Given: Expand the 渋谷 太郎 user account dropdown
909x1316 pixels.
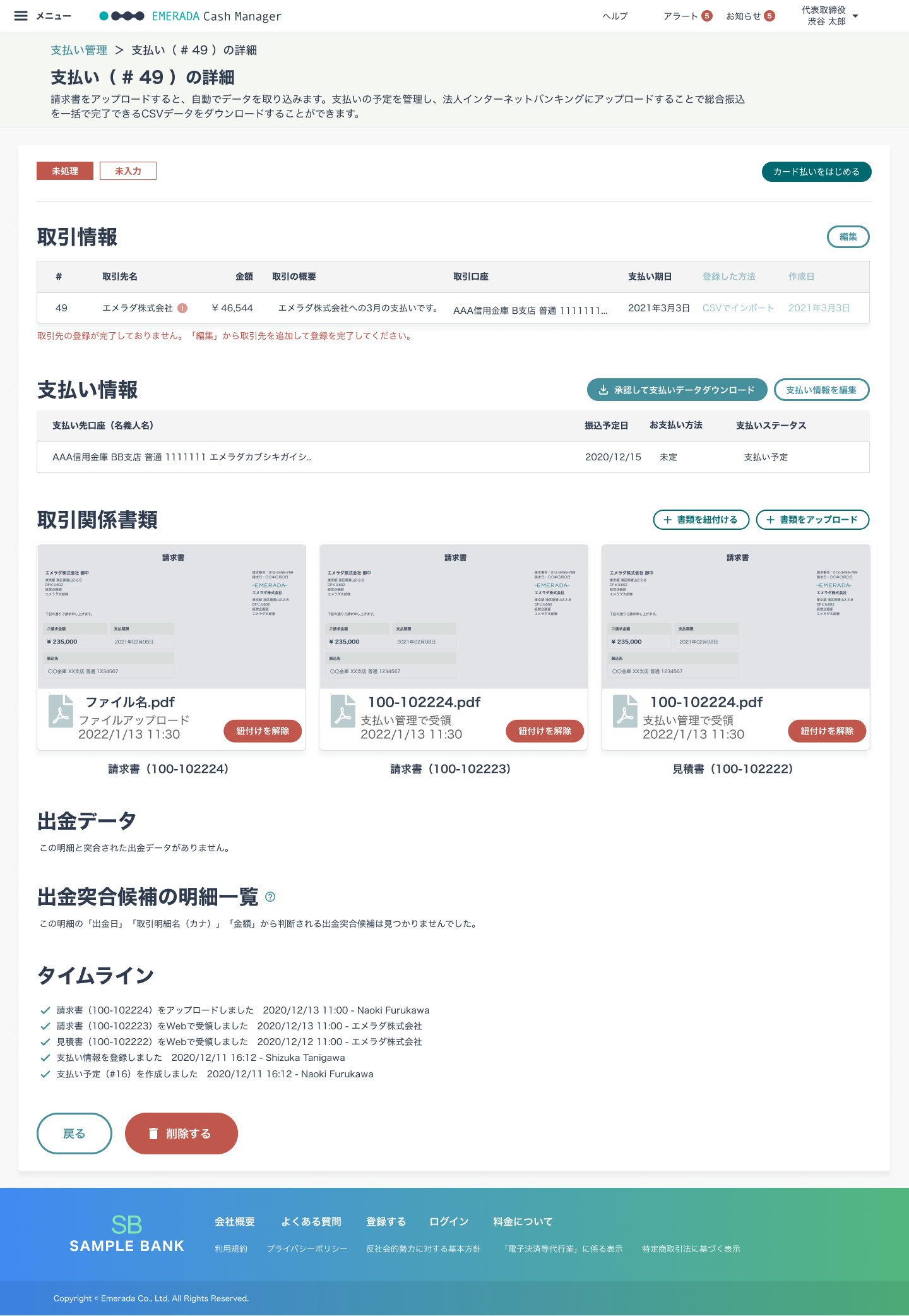Looking at the screenshot, I should [855, 16].
